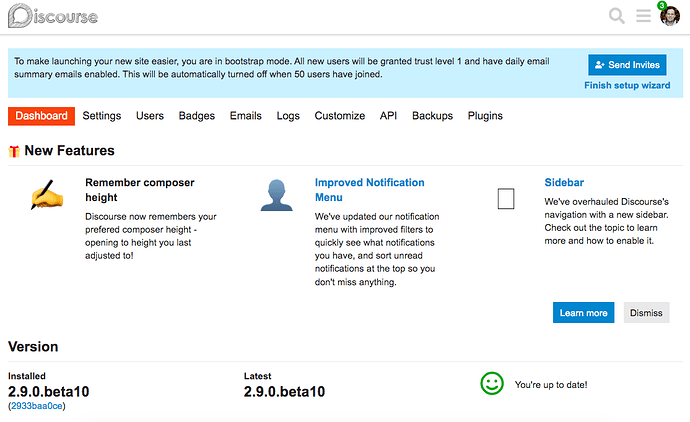Click the bust silhouette notification icon
Viewport: 690px width, 422px height.
pyautogui.click(x=276, y=195)
